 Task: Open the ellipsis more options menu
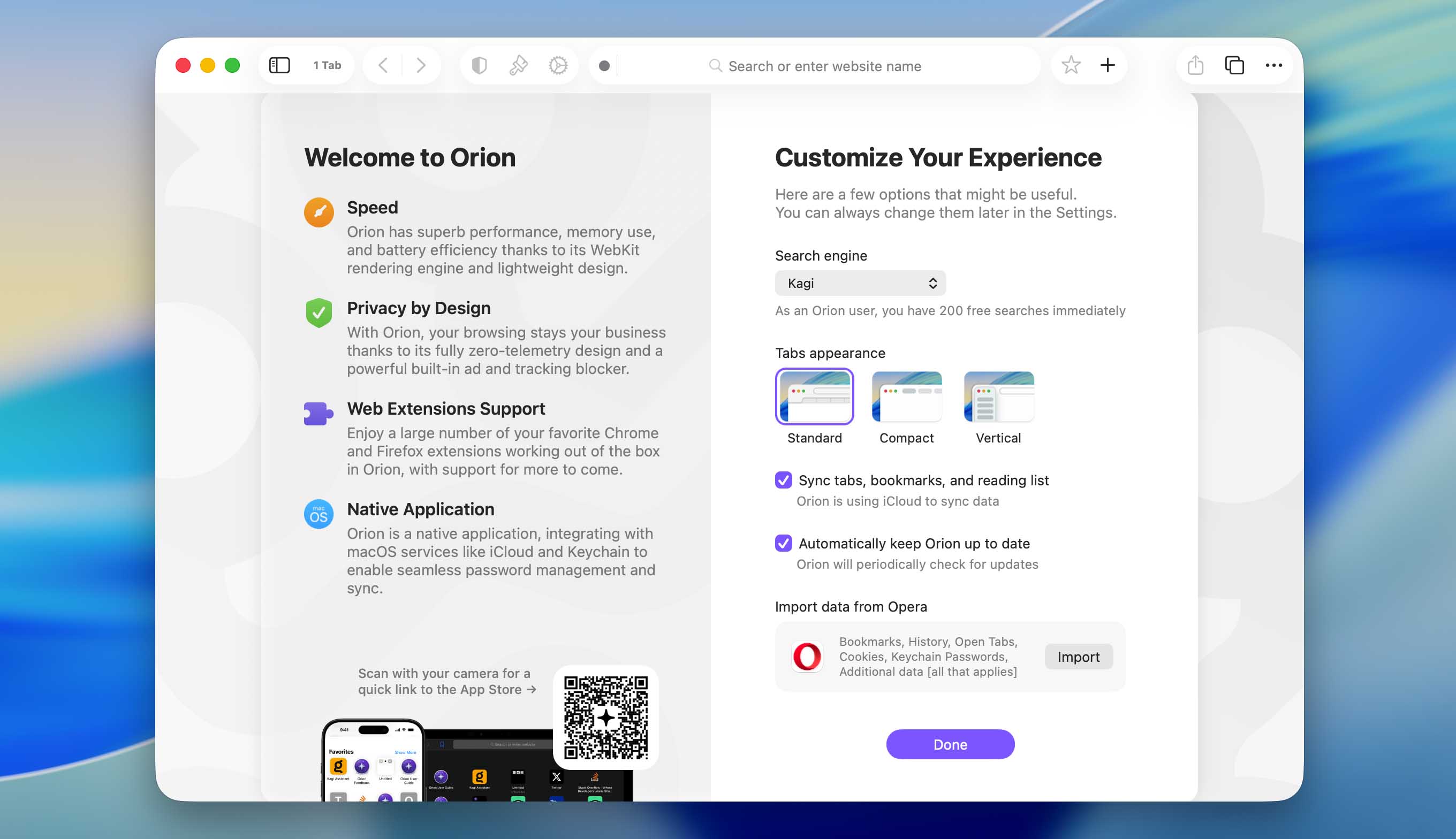pyautogui.click(x=1273, y=65)
